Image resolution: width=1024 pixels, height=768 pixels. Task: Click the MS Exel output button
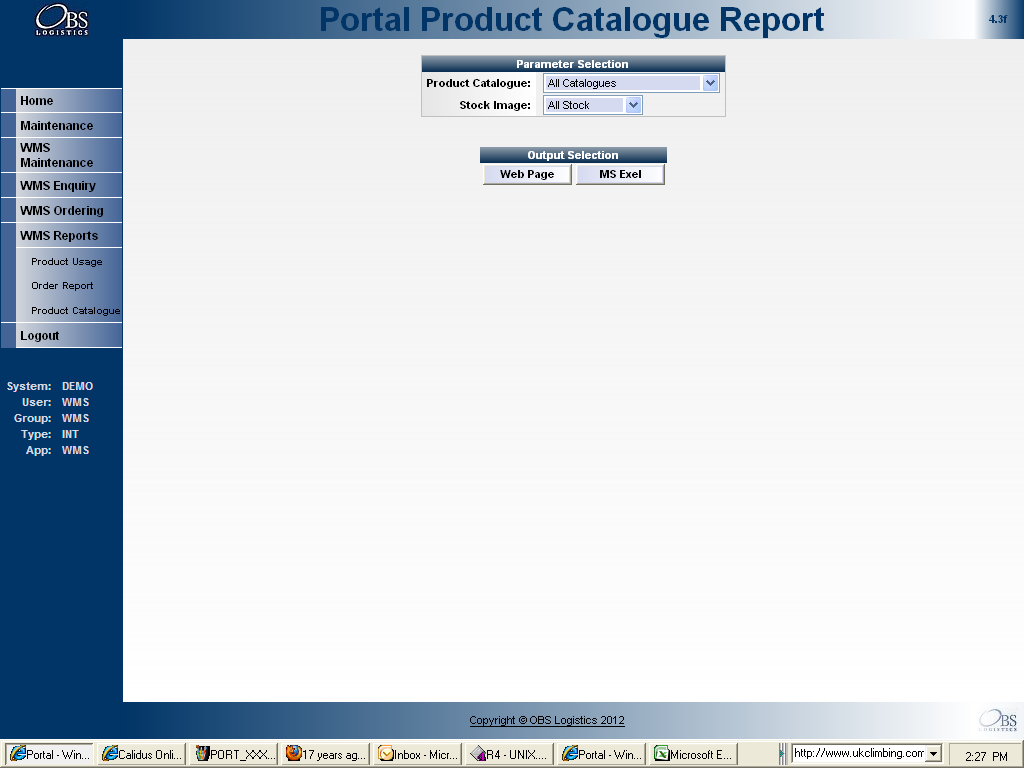click(x=620, y=174)
